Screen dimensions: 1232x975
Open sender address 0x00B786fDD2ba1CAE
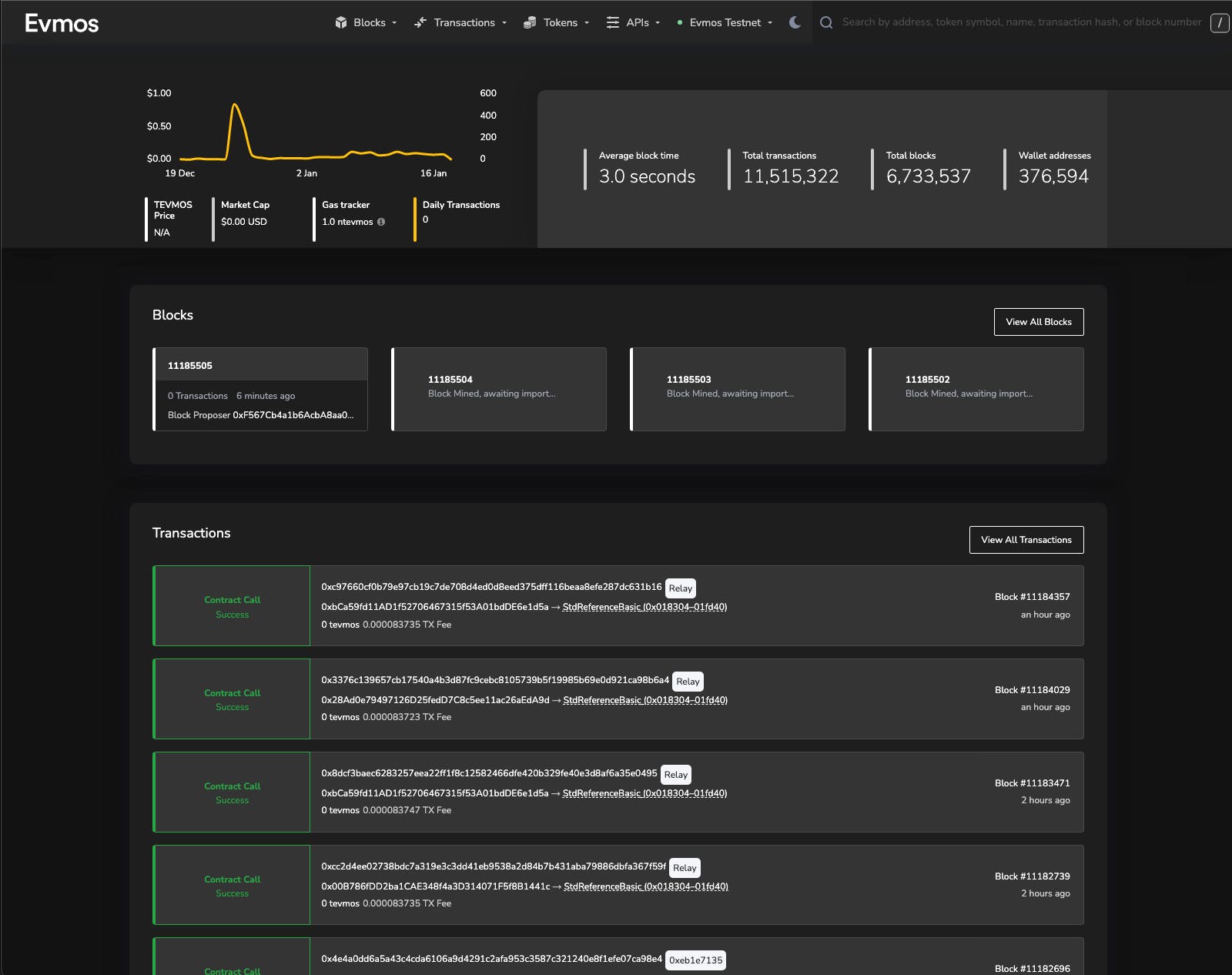(x=436, y=886)
